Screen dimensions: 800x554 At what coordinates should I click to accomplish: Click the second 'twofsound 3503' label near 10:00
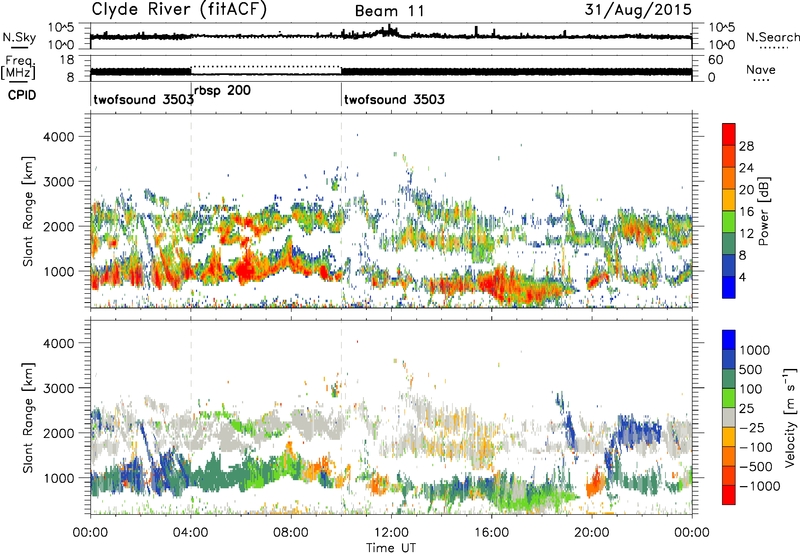click(x=394, y=99)
